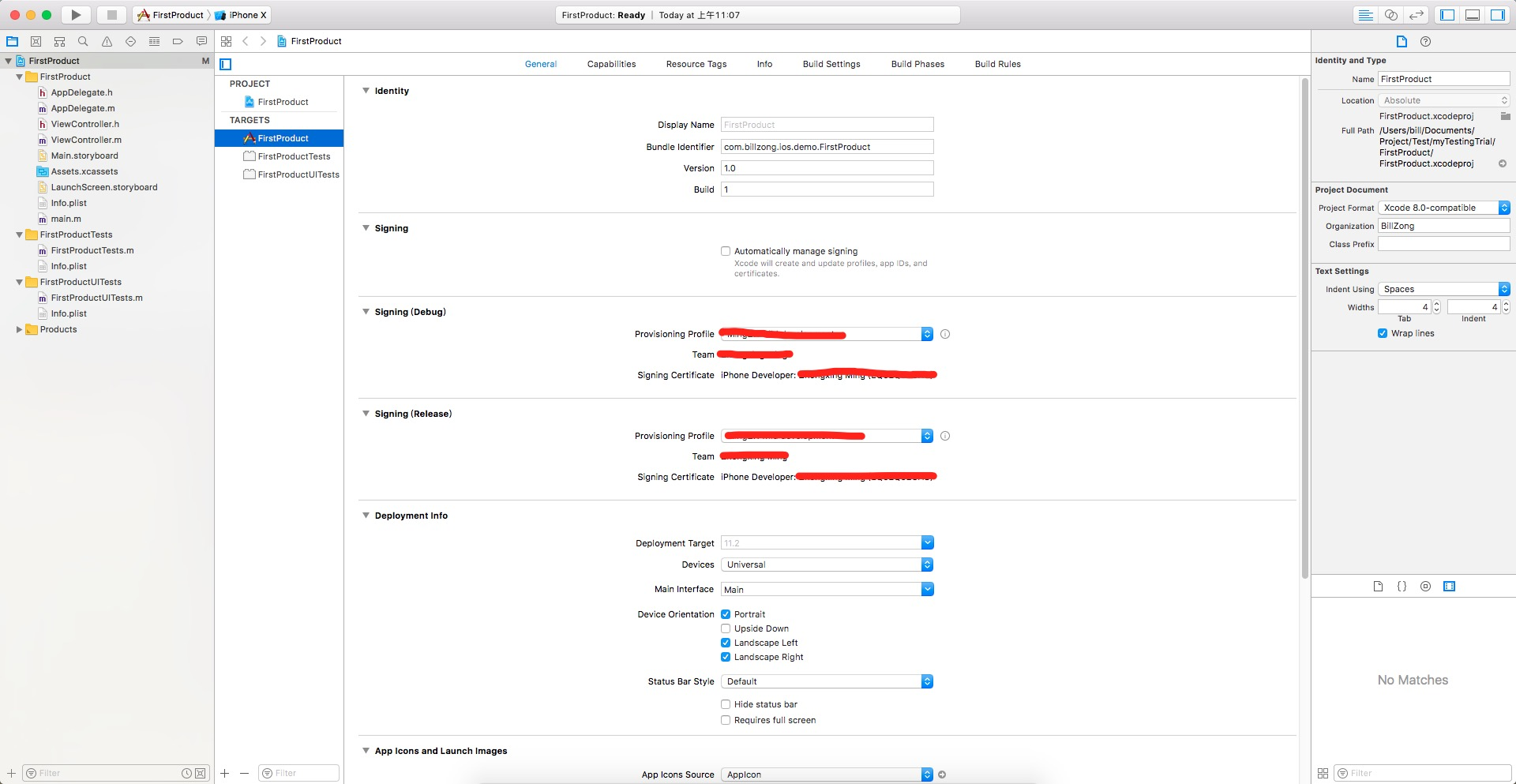This screenshot has height=784, width=1516.
Task: Check Hide status bar
Action: [725, 704]
